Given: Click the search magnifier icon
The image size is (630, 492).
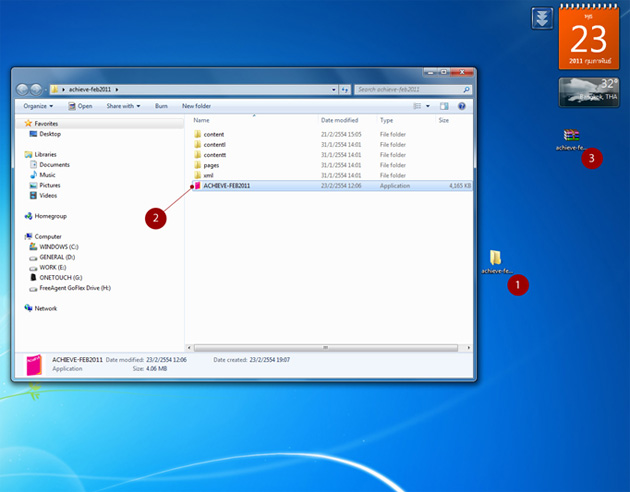Looking at the screenshot, I should pyautogui.click(x=466, y=90).
